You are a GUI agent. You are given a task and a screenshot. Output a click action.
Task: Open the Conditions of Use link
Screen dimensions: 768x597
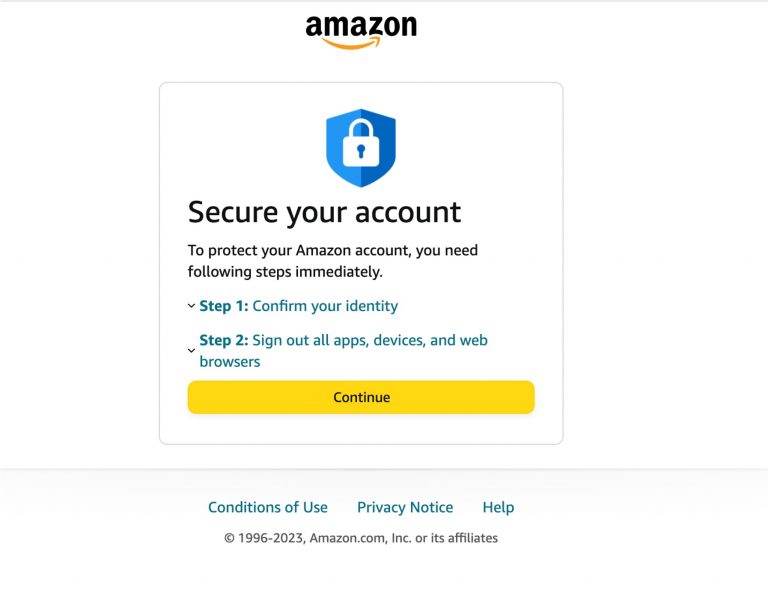click(268, 507)
